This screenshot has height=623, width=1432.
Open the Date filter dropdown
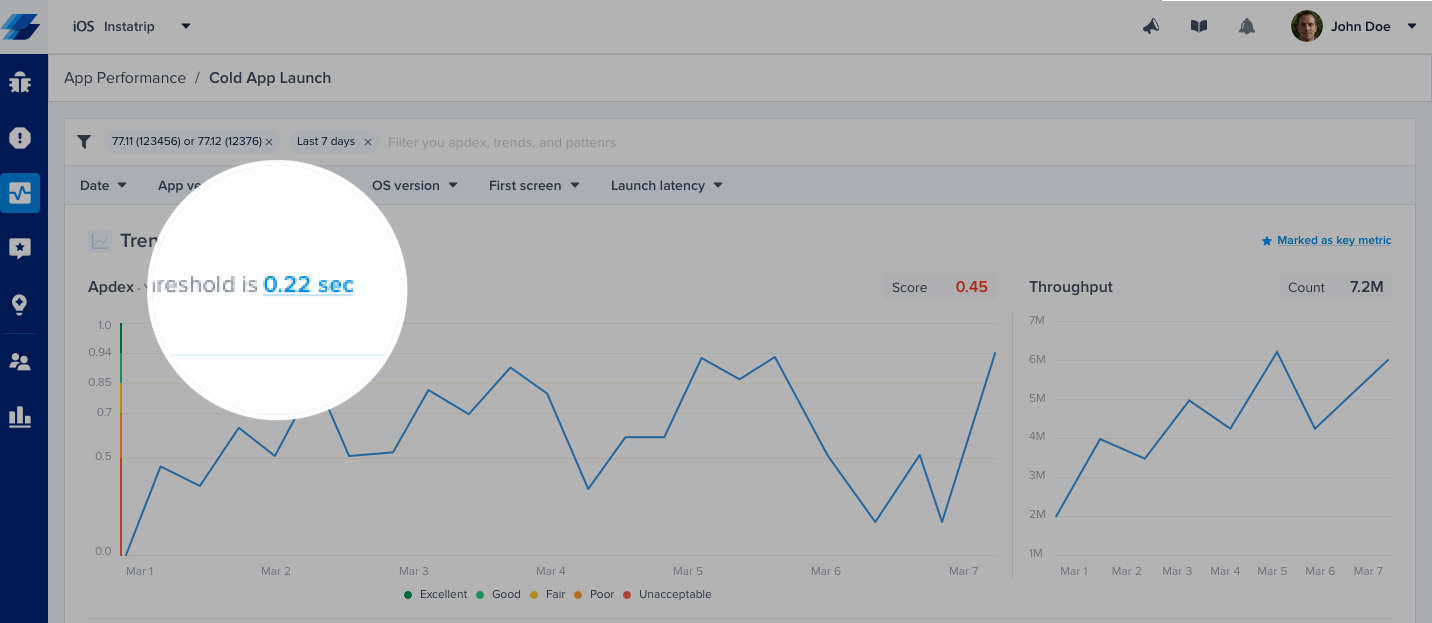(103, 185)
